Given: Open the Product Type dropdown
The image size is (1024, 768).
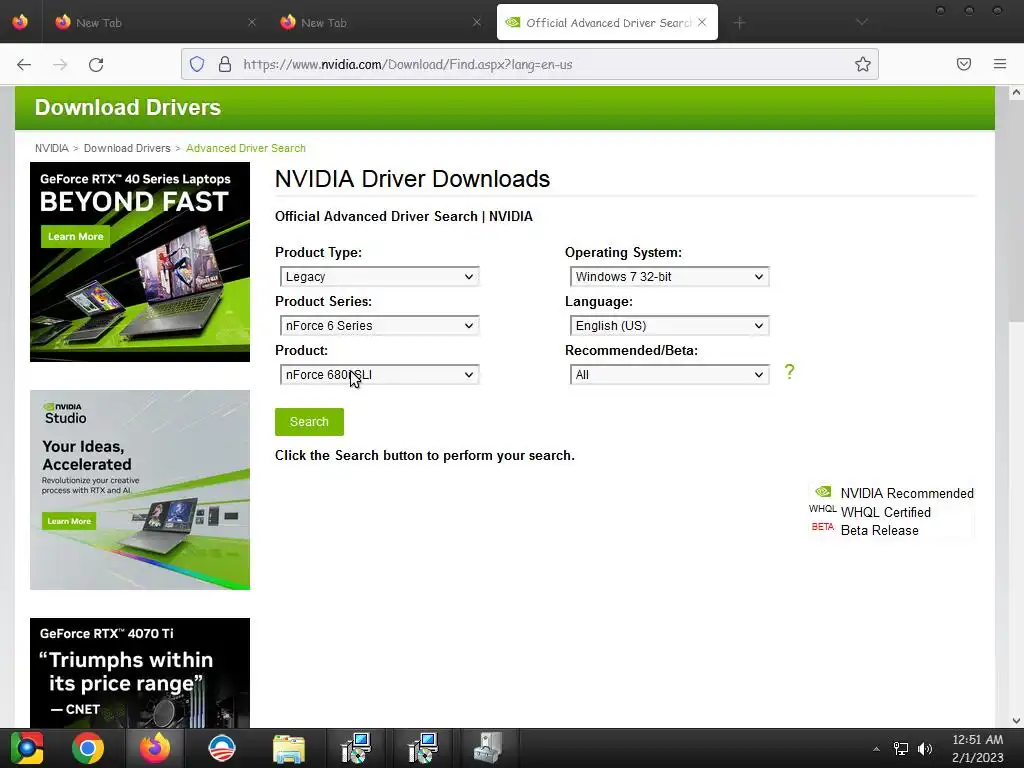Looking at the screenshot, I should 379,276.
